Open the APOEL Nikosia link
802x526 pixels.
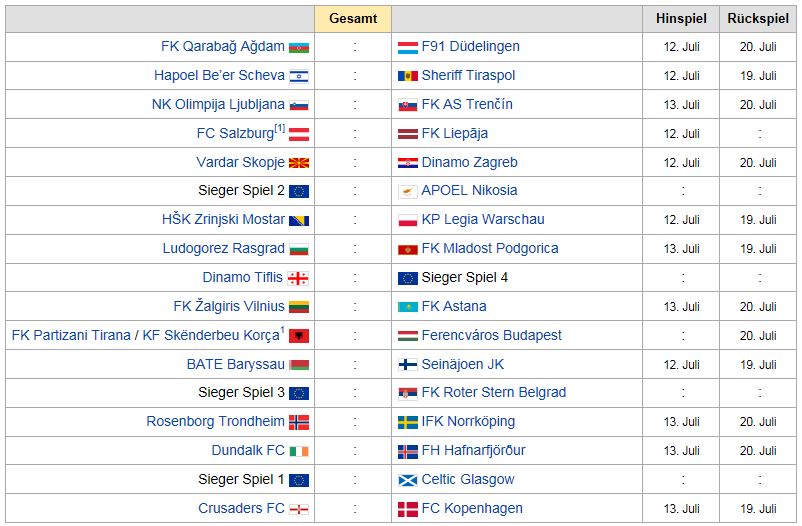[469, 190]
